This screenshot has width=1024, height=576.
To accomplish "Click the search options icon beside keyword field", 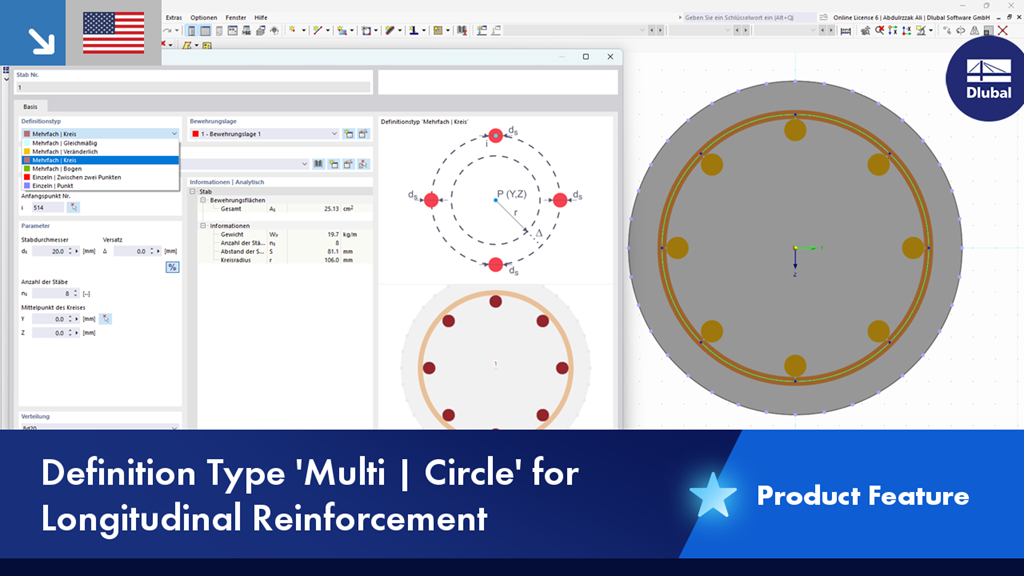I will (824, 18).
